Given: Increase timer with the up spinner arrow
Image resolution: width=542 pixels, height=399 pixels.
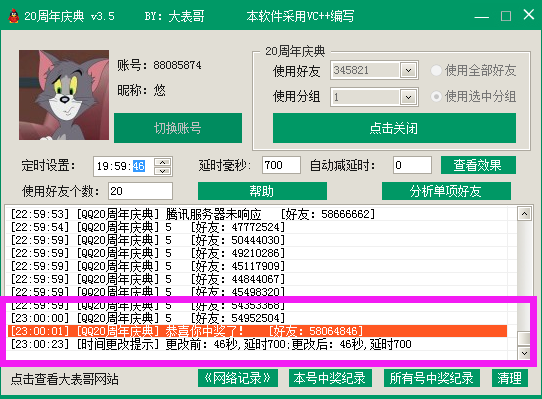Looking at the screenshot, I should click(162, 162).
